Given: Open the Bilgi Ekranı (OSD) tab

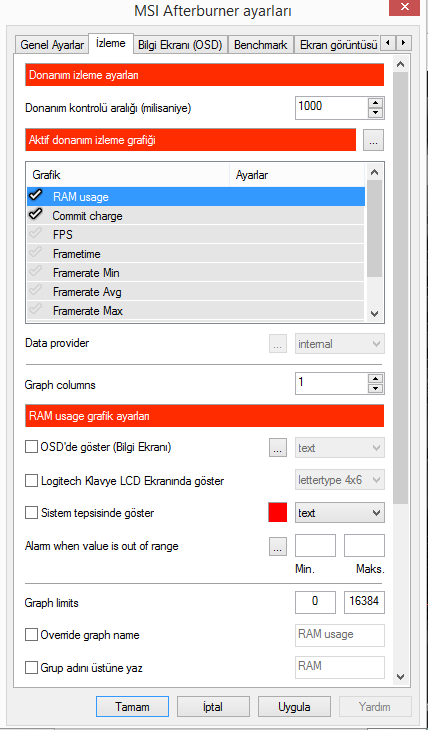Looking at the screenshot, I should click(180, 45).
